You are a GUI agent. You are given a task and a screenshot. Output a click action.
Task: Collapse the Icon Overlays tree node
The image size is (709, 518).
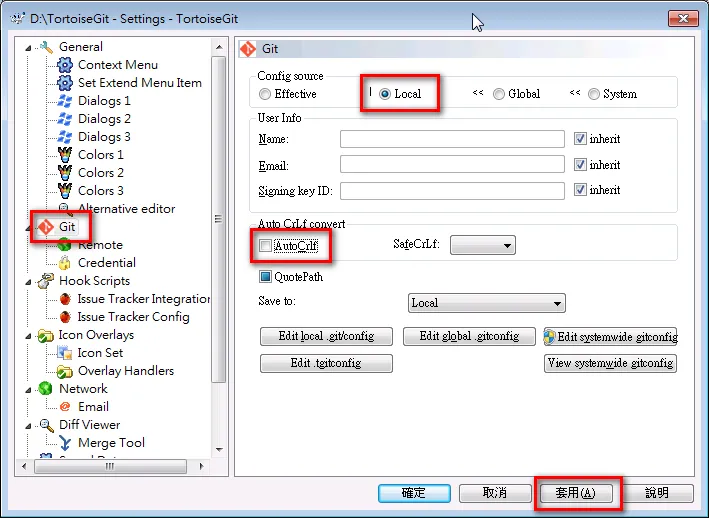click(28, 336)
